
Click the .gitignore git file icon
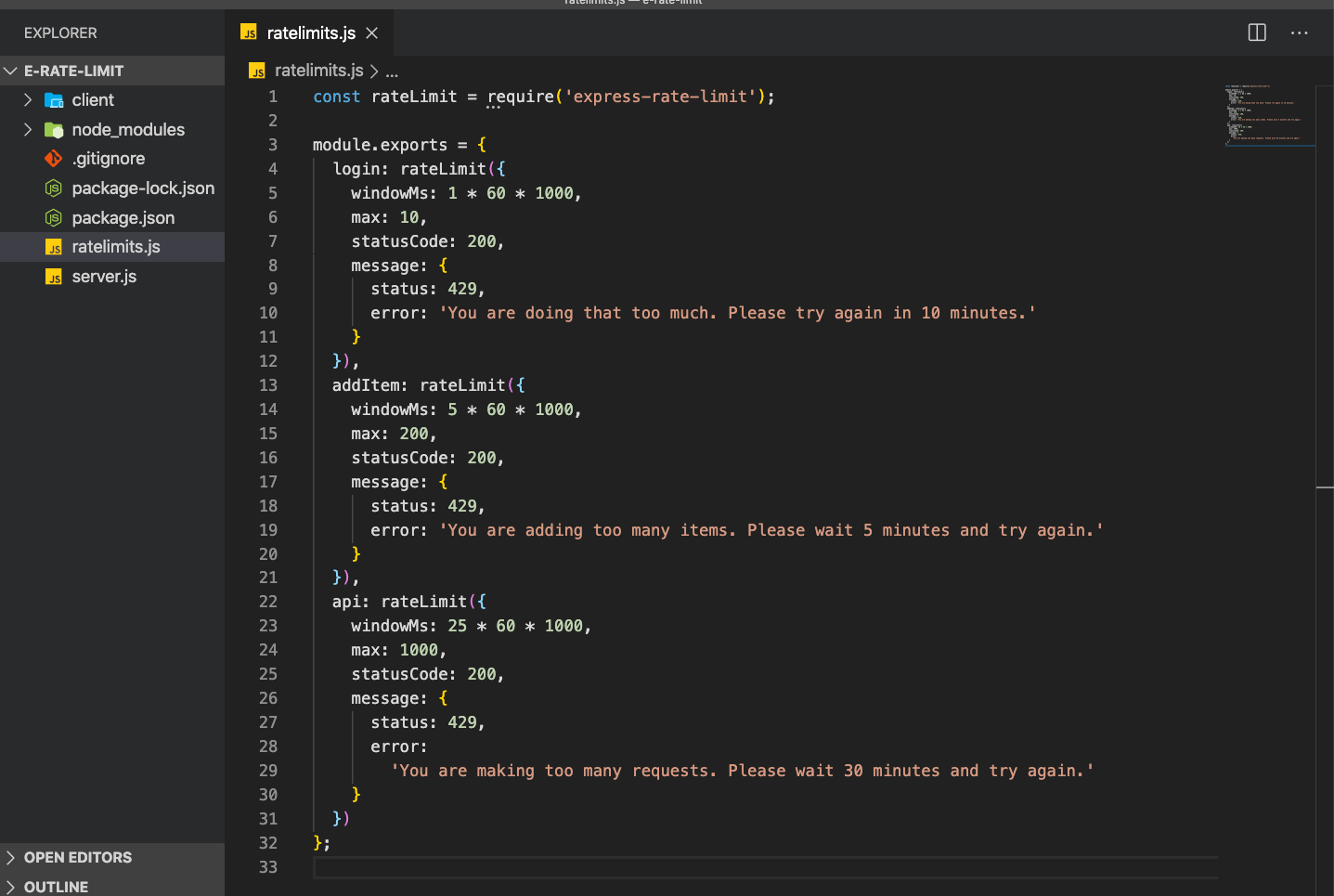(x=54, y=159)
